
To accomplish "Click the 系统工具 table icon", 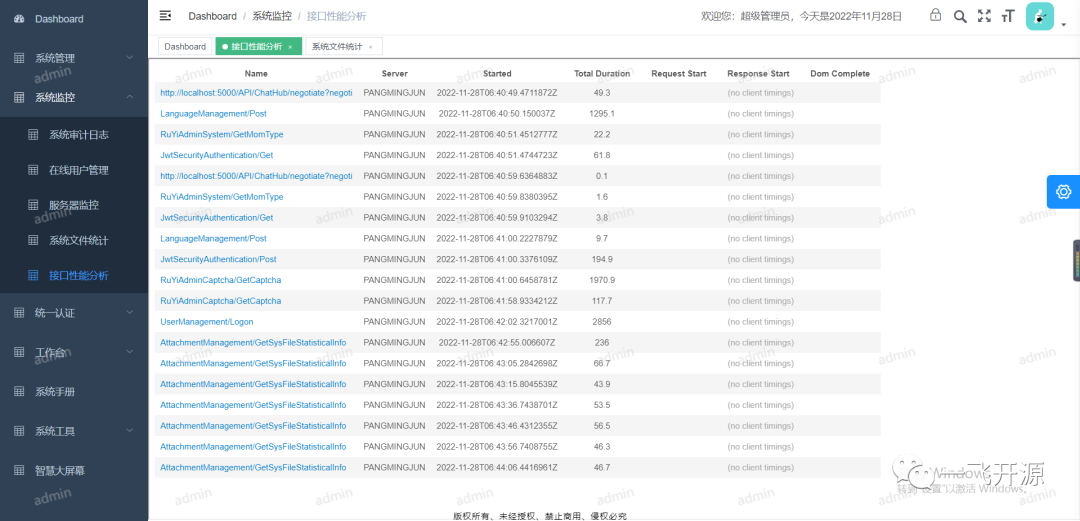I will coord(19,431).
